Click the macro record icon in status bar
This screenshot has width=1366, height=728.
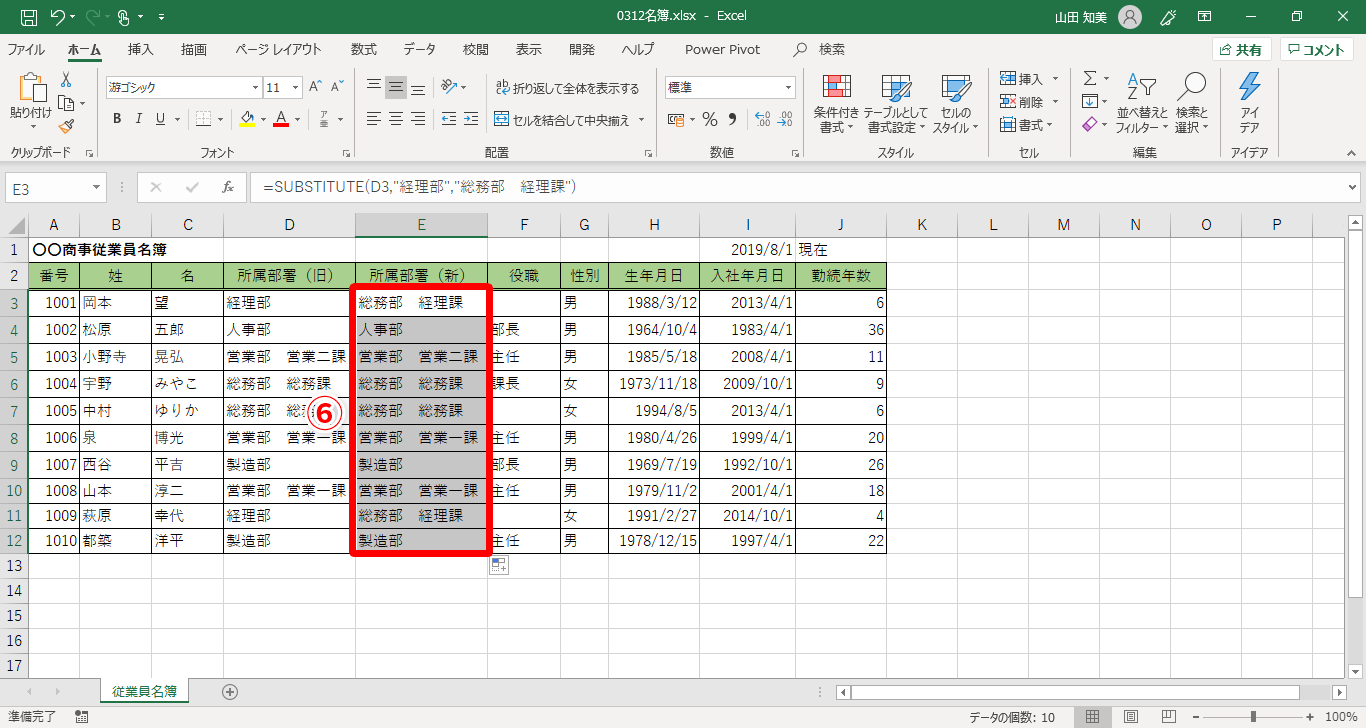coord(81,717)
